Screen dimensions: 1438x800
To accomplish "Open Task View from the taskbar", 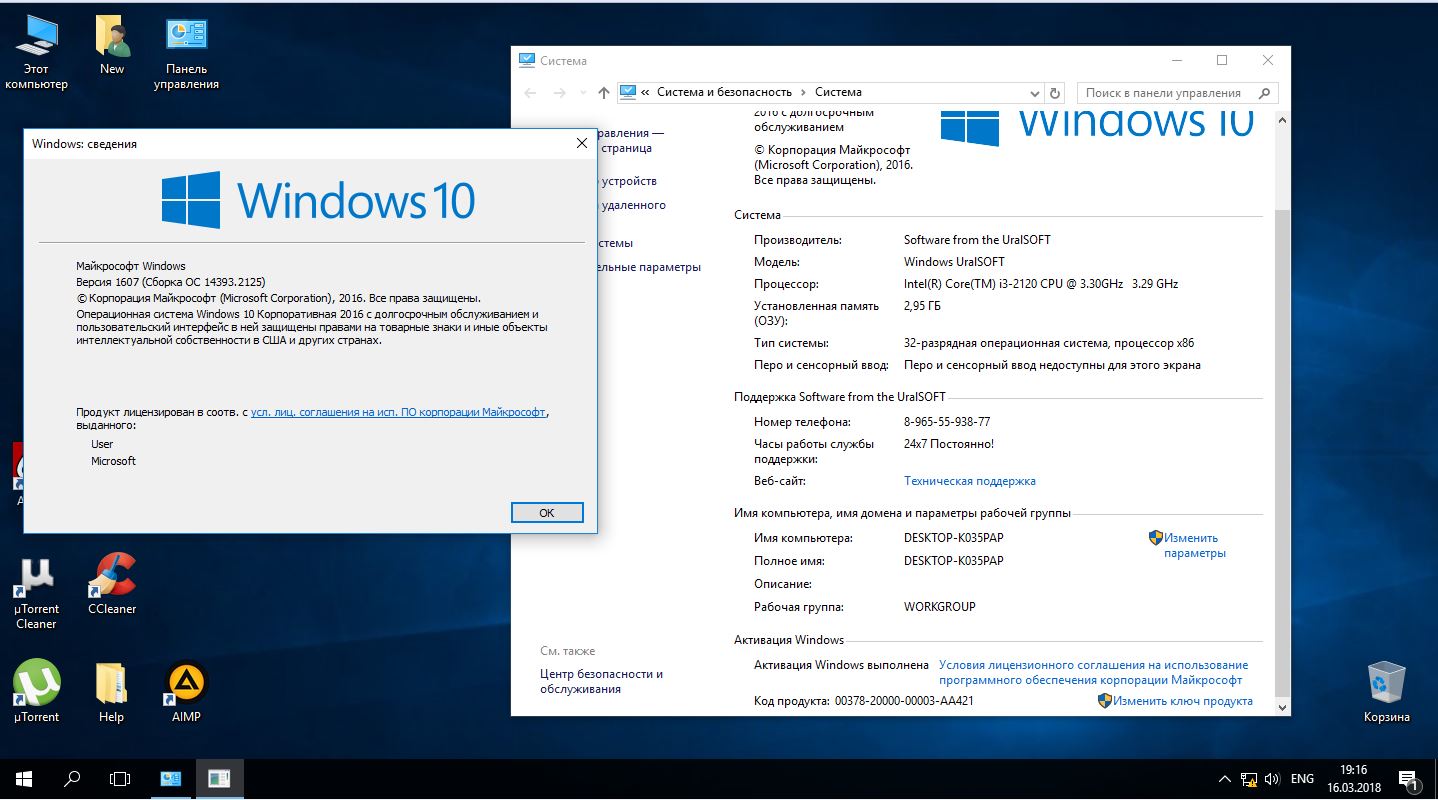I will (120, 779).
